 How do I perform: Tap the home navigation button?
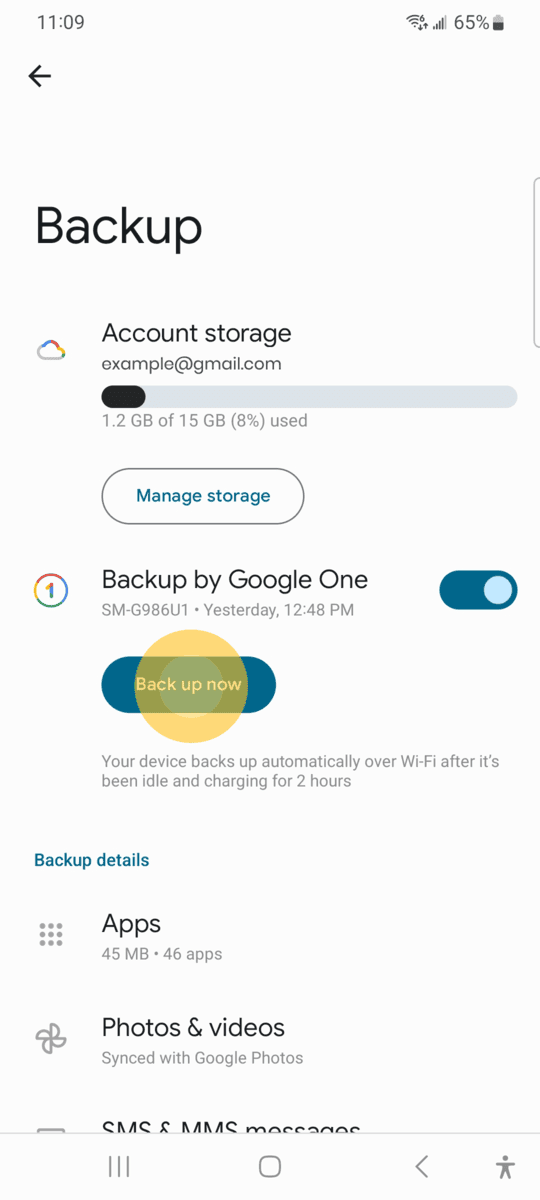pyautogui.click(x=270, y=1166)
